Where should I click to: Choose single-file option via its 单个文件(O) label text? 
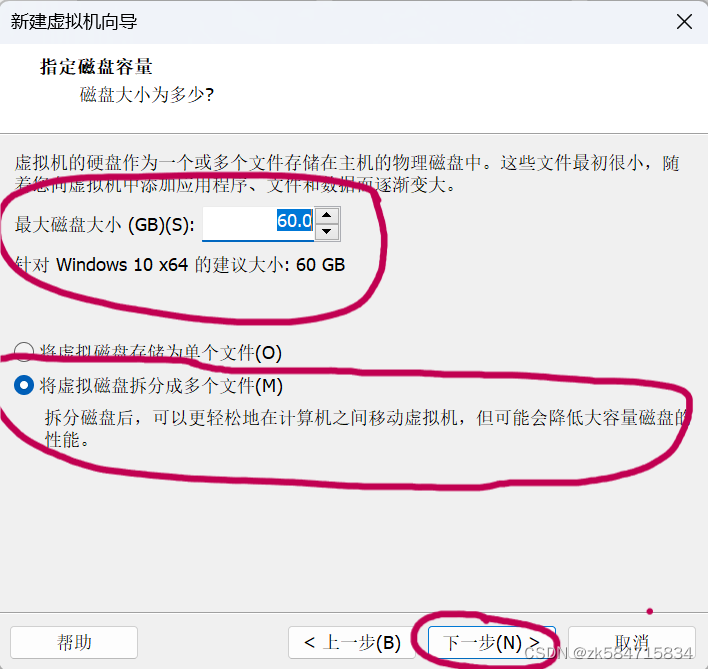tap(161, 352)
